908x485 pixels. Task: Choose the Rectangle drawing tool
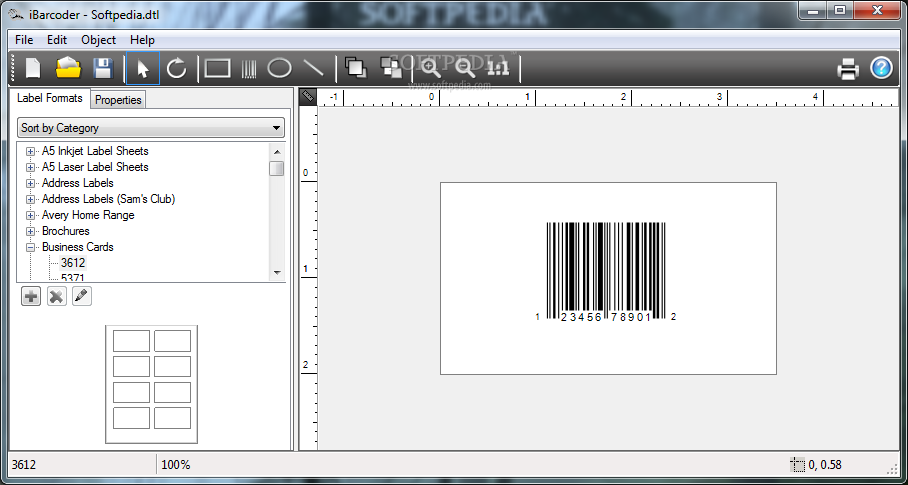tap(218, 68)
